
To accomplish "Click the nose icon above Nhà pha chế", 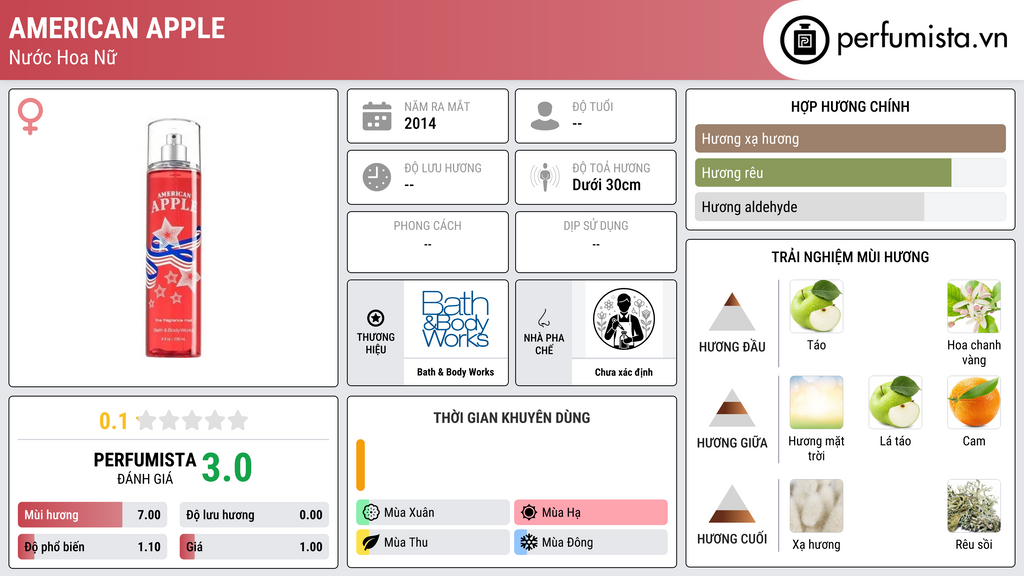I will pos(543,319).
